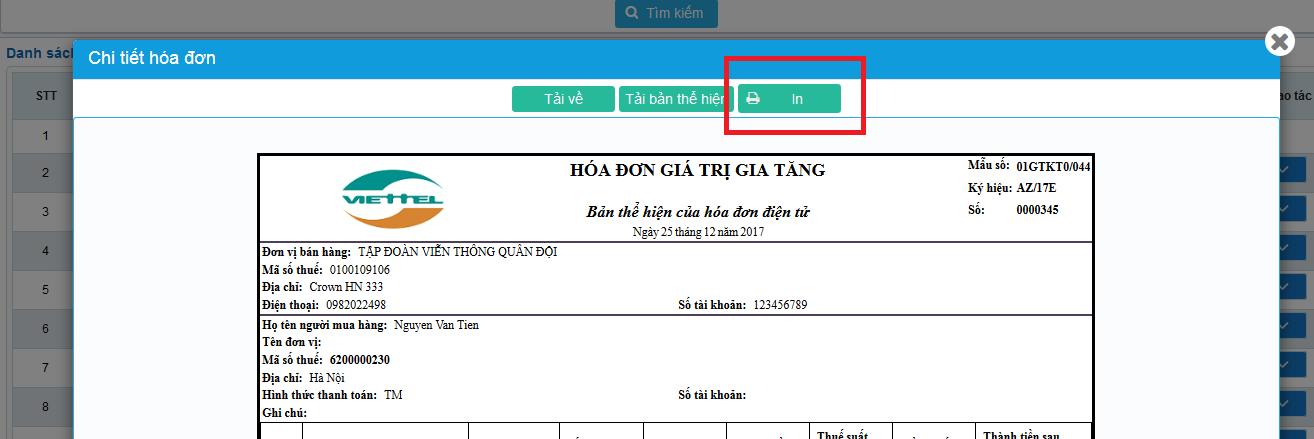Viewport: 1314px width, 439px height.
Task: Click the Chi tiết hóa đơn title bar
Action: tap(400, 58)
